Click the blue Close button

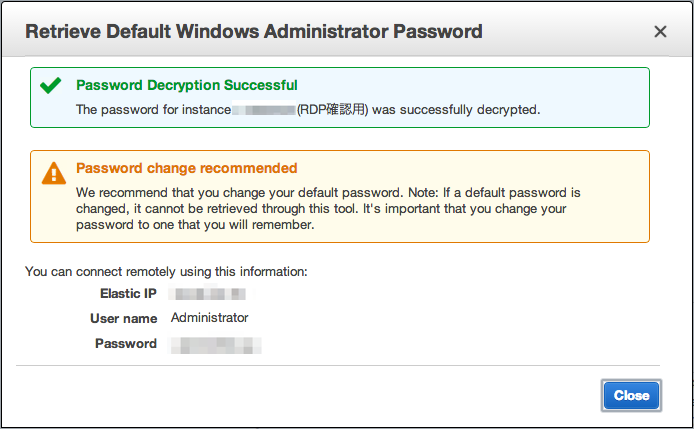click(631, 395)
